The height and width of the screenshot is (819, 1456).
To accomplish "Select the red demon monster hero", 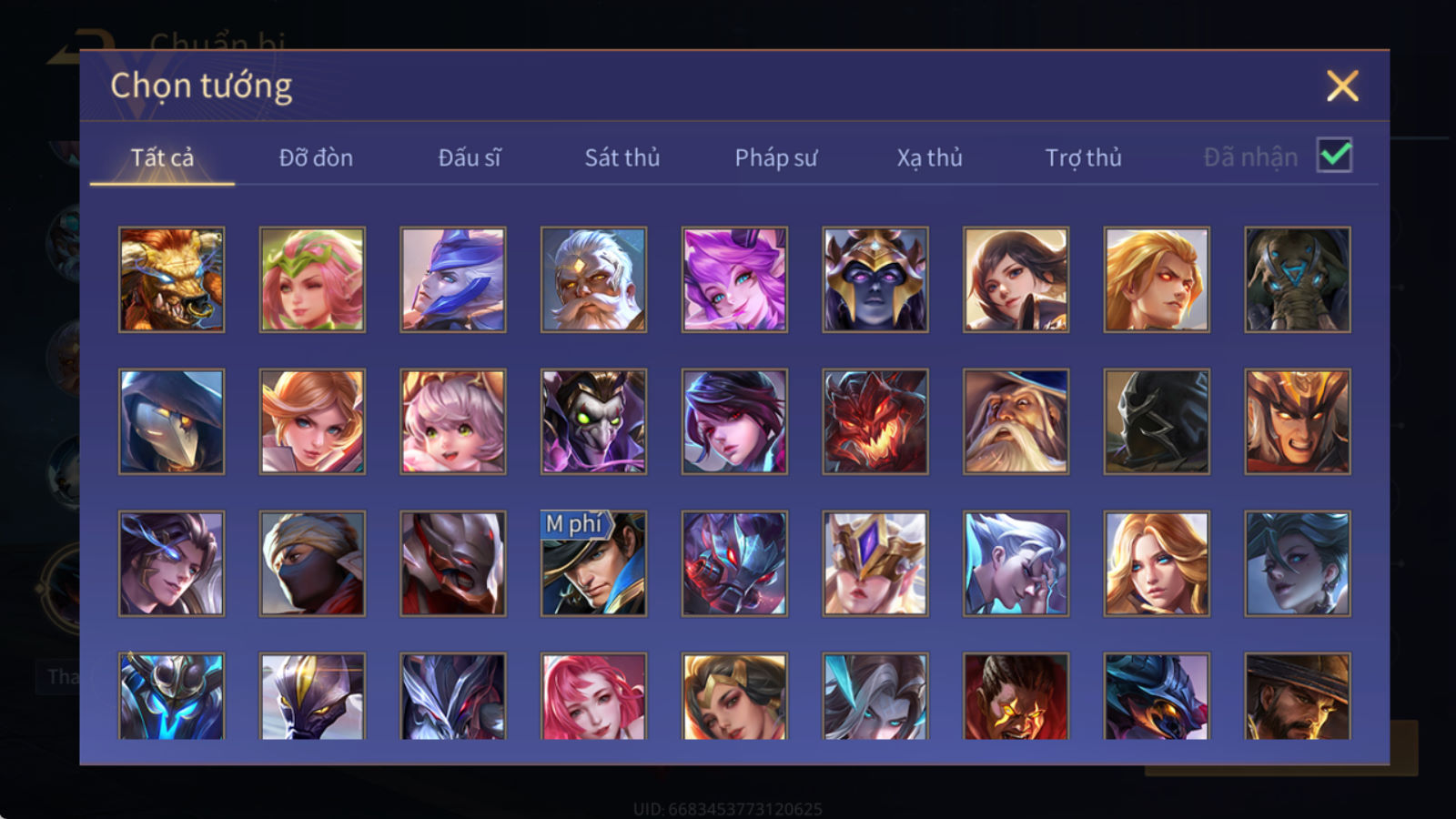I will [x=875, y=421].
